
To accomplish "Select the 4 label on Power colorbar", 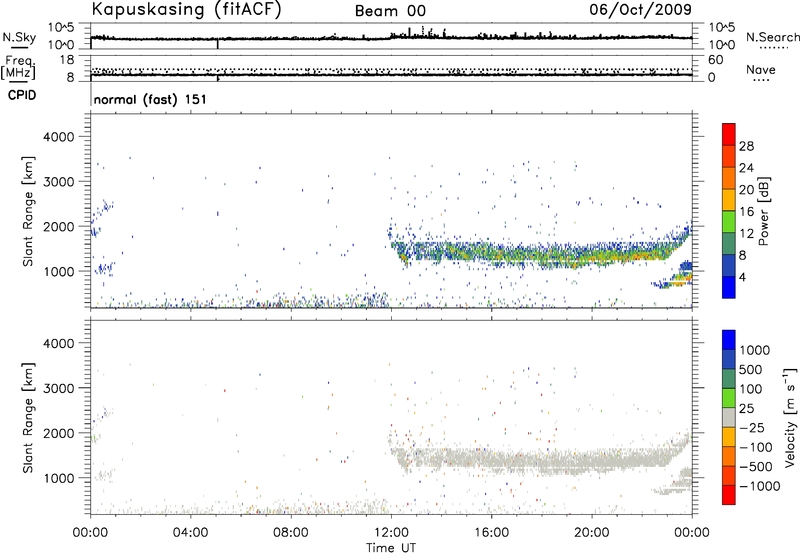I will tap(742, 278).
